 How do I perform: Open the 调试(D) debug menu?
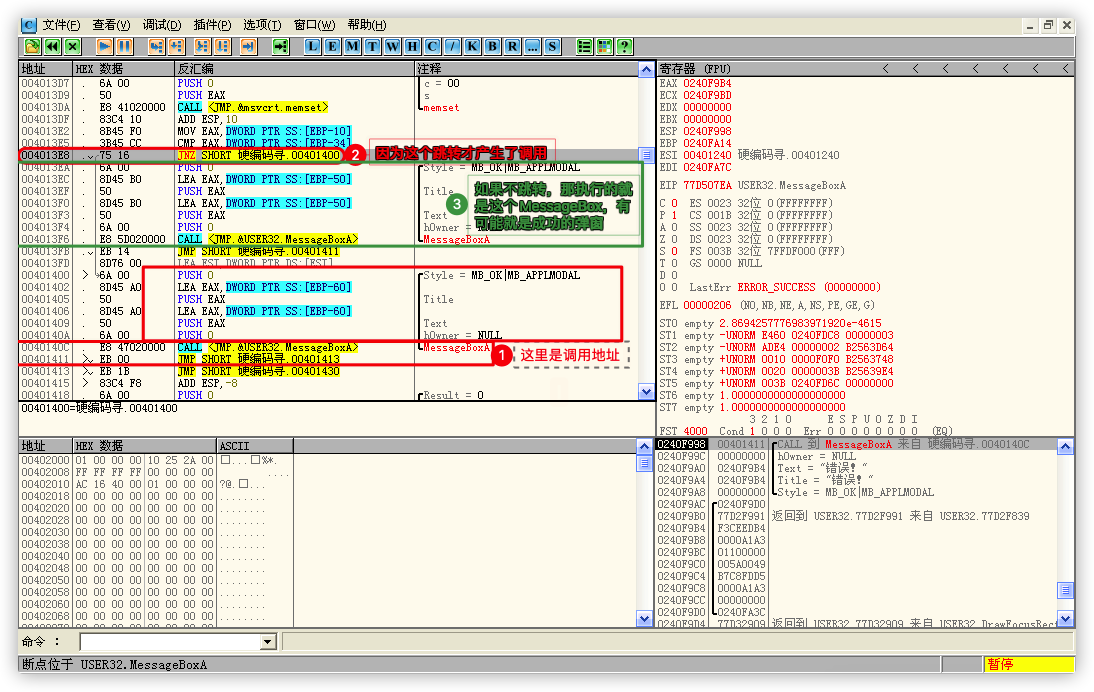(162, 24)
